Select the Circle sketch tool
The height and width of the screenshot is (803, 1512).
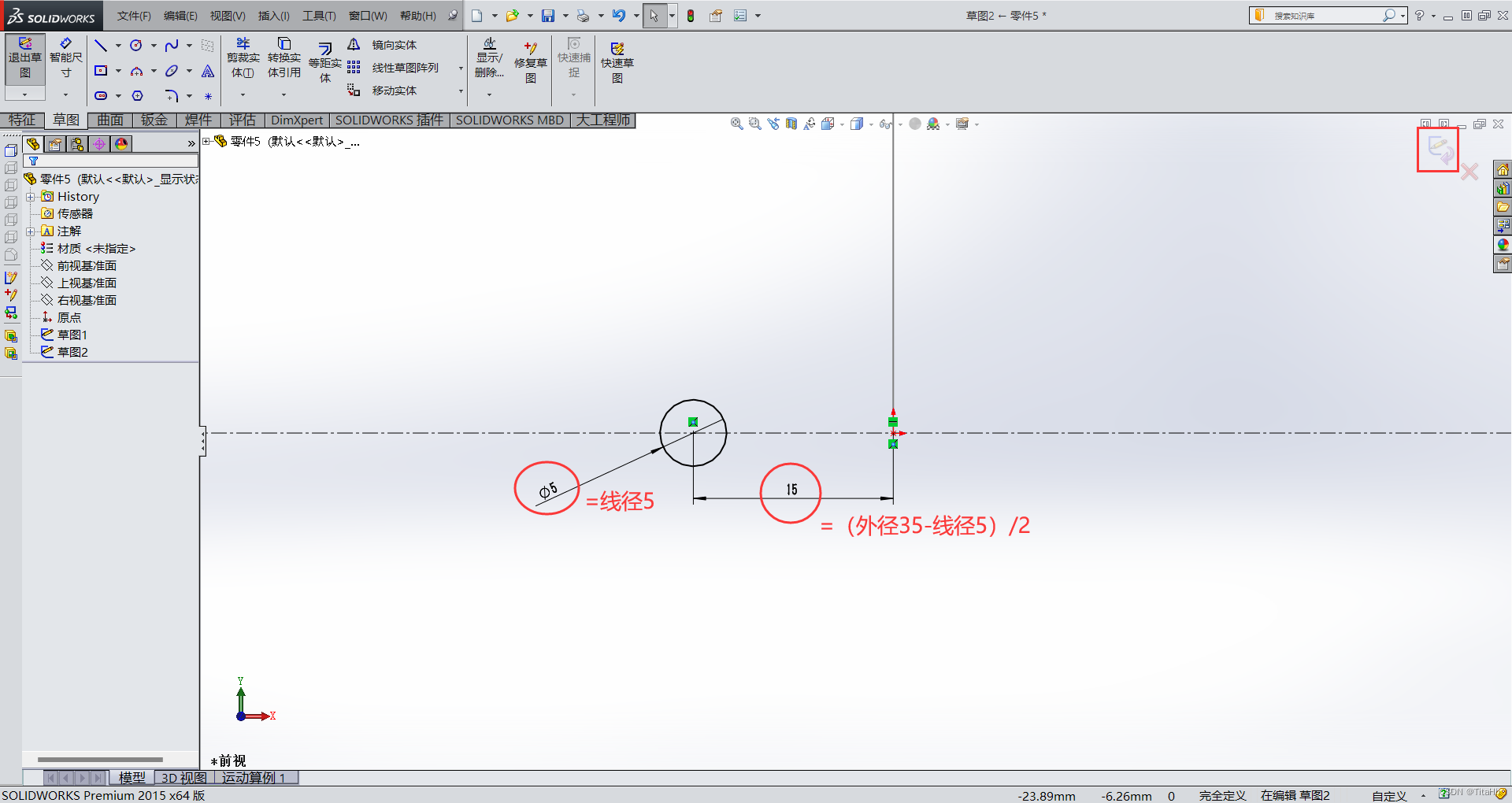pos(136,46)
